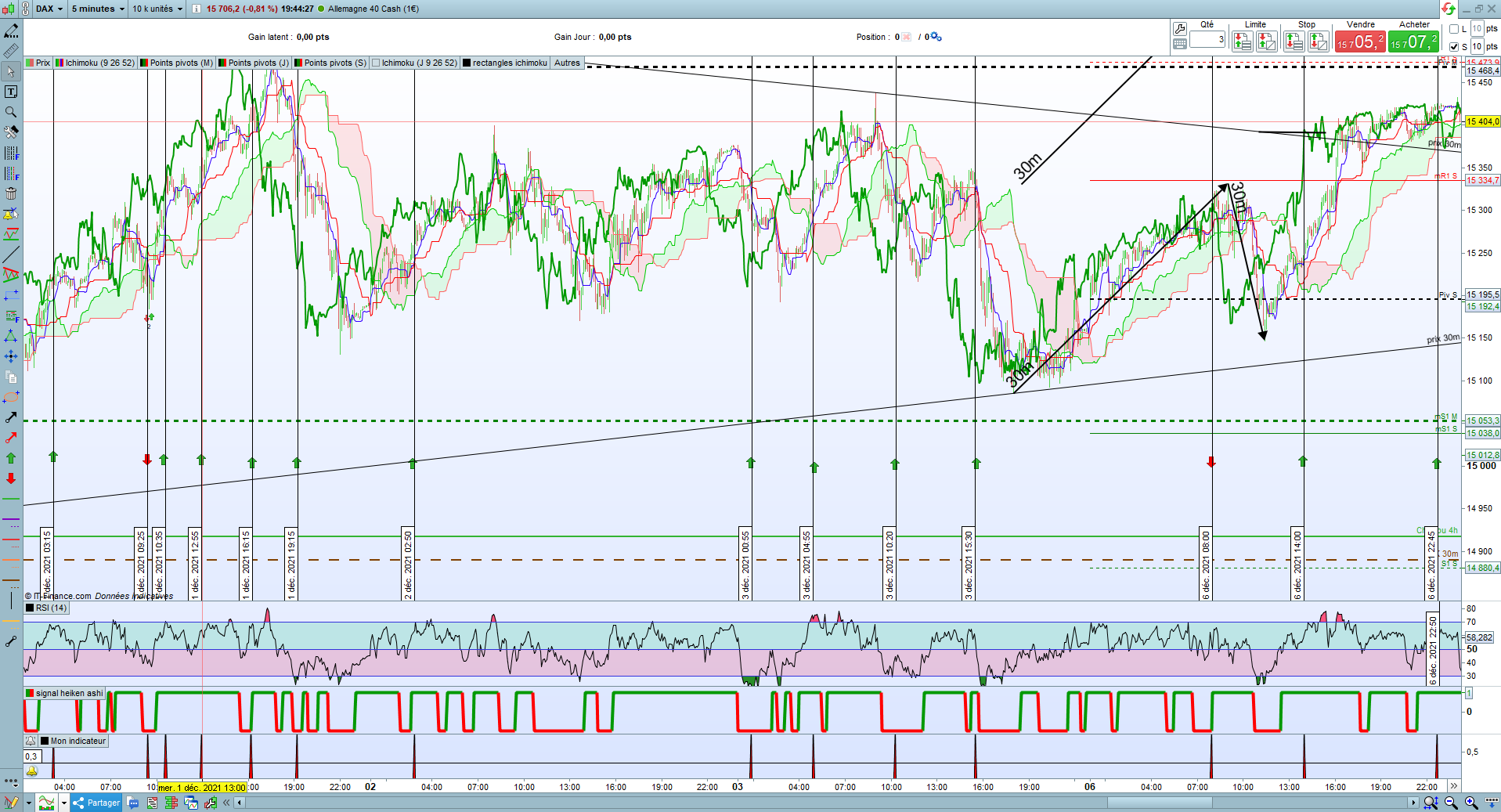Screen dimensions: 1501x812
Task: Click the scroll left arrow of bottom scrollbar
Action: [240, 803]
